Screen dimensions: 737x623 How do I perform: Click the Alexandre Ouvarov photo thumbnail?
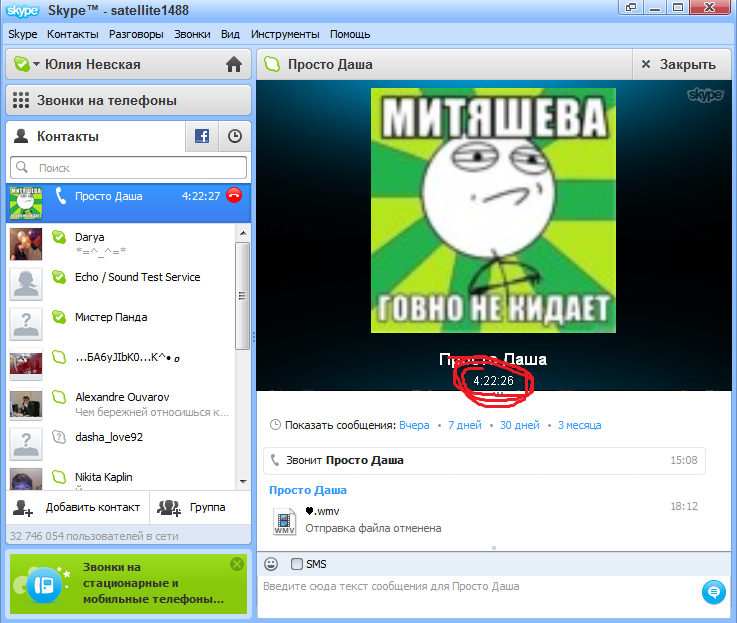(x=26, y=404)
